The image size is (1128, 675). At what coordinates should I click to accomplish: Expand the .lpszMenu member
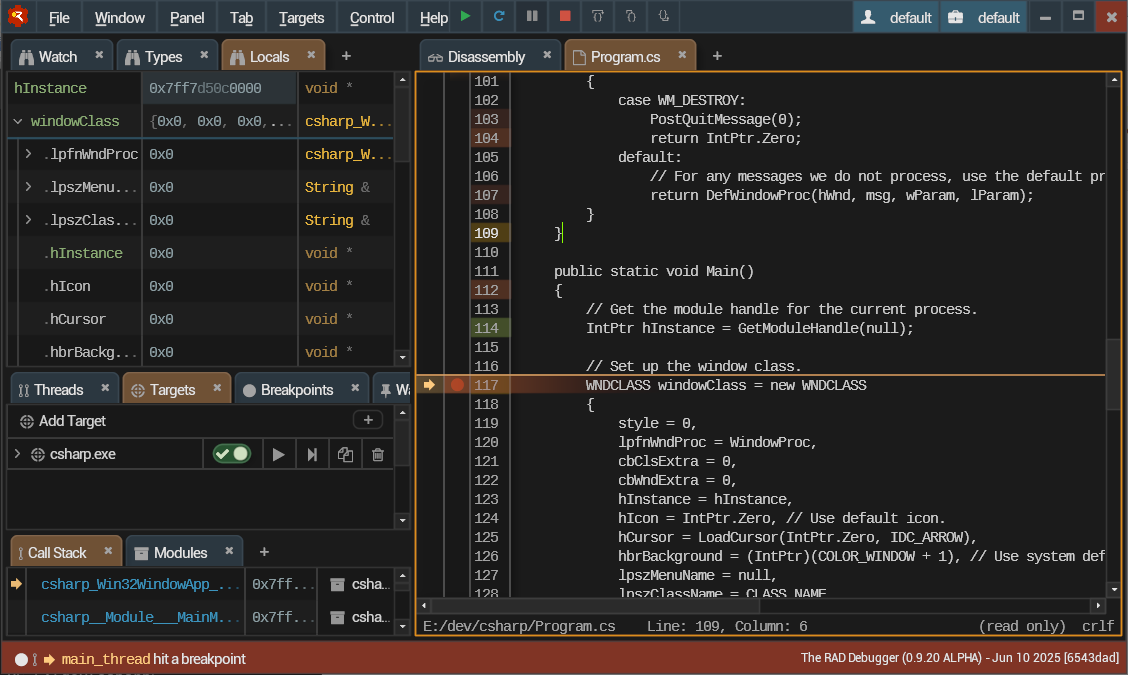[x=28, y=186]
